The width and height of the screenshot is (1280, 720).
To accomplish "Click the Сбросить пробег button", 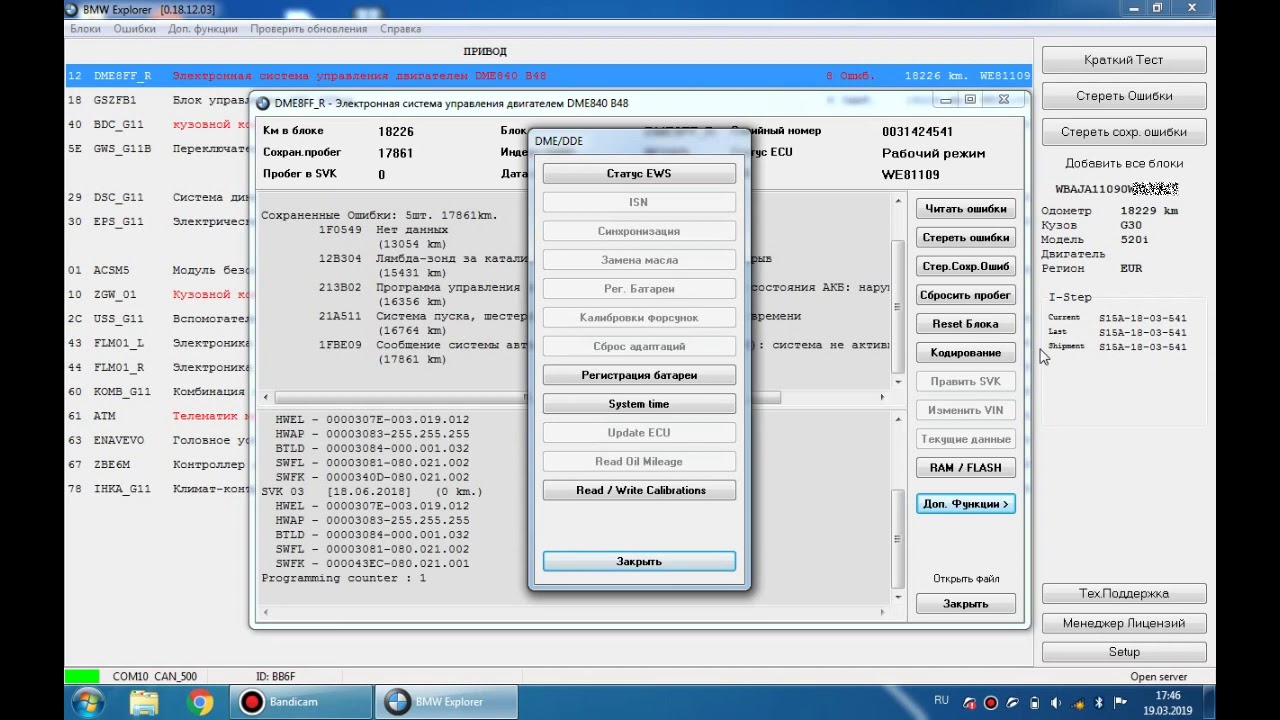I will (x=965, y=296).
